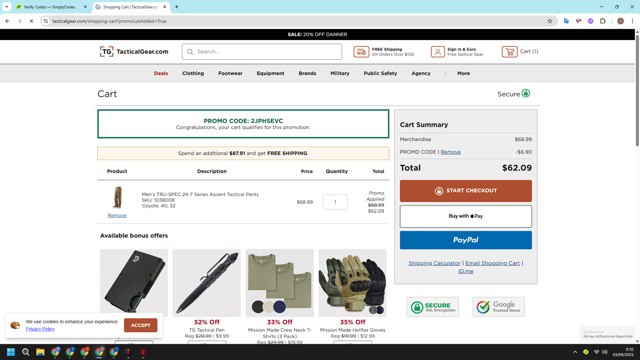Accept the cookies notice
This screenshot has width=640, height=360.
[140, 325]
